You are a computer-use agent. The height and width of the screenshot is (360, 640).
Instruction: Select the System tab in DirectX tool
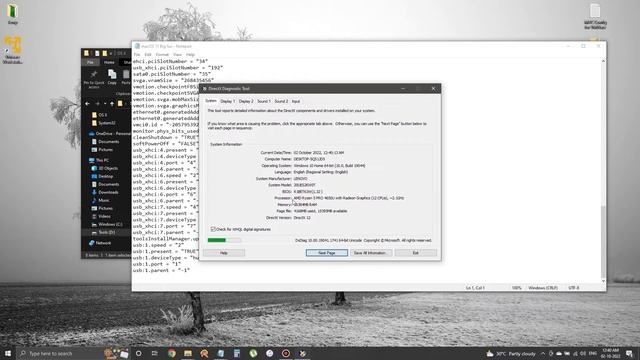coord(211,101)
